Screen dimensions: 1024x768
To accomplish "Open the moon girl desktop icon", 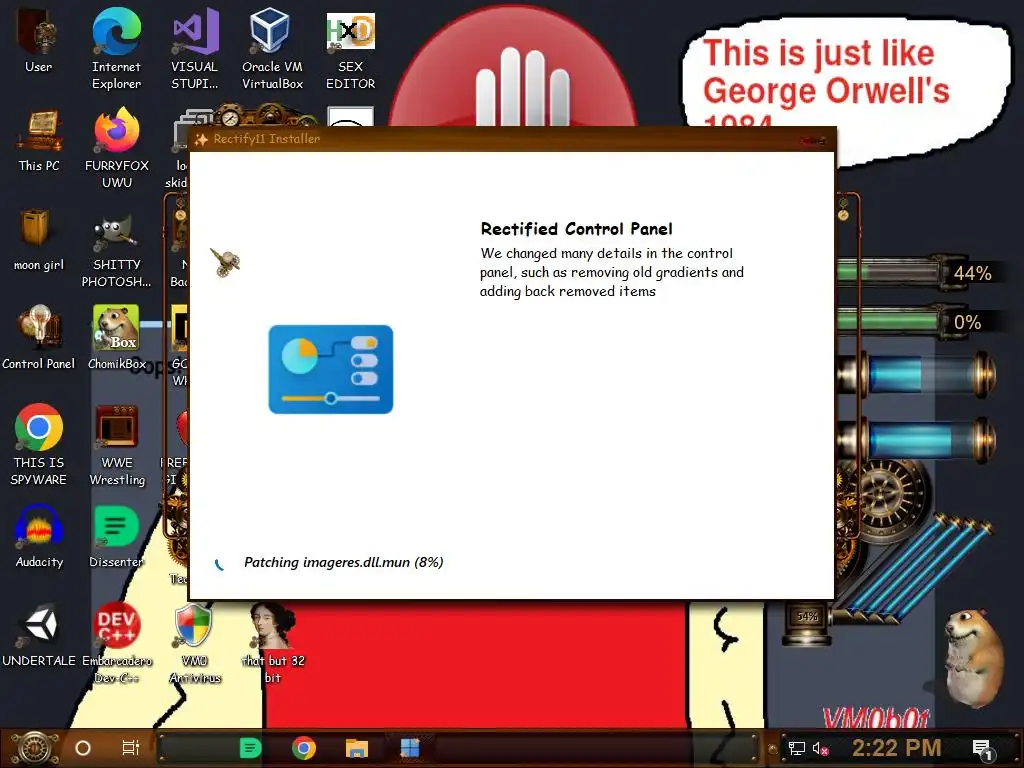I will 39,239.
